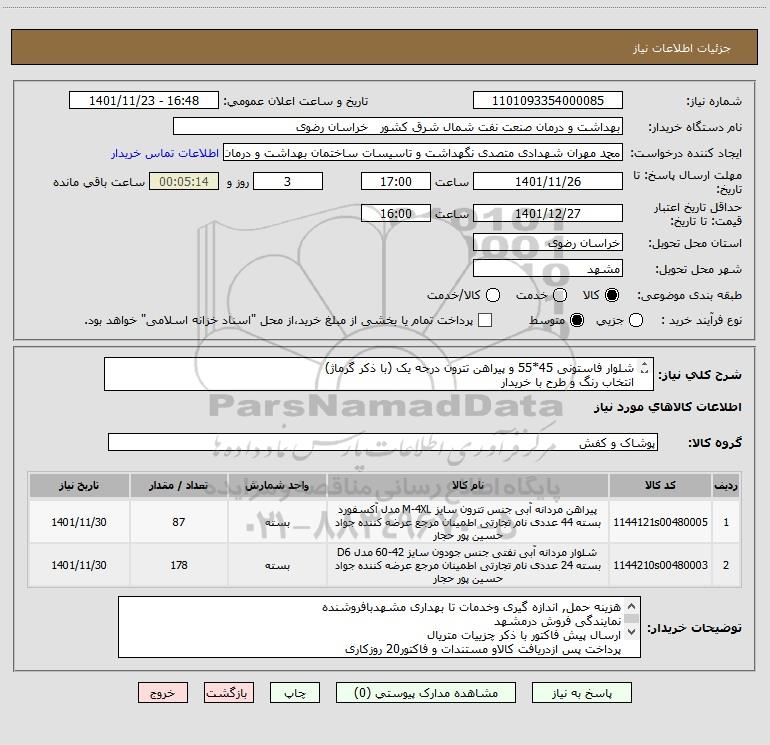The width and height of the screenshot is (770, 745).
Task: Click the بازگشت back button
Action: [229, 692]
